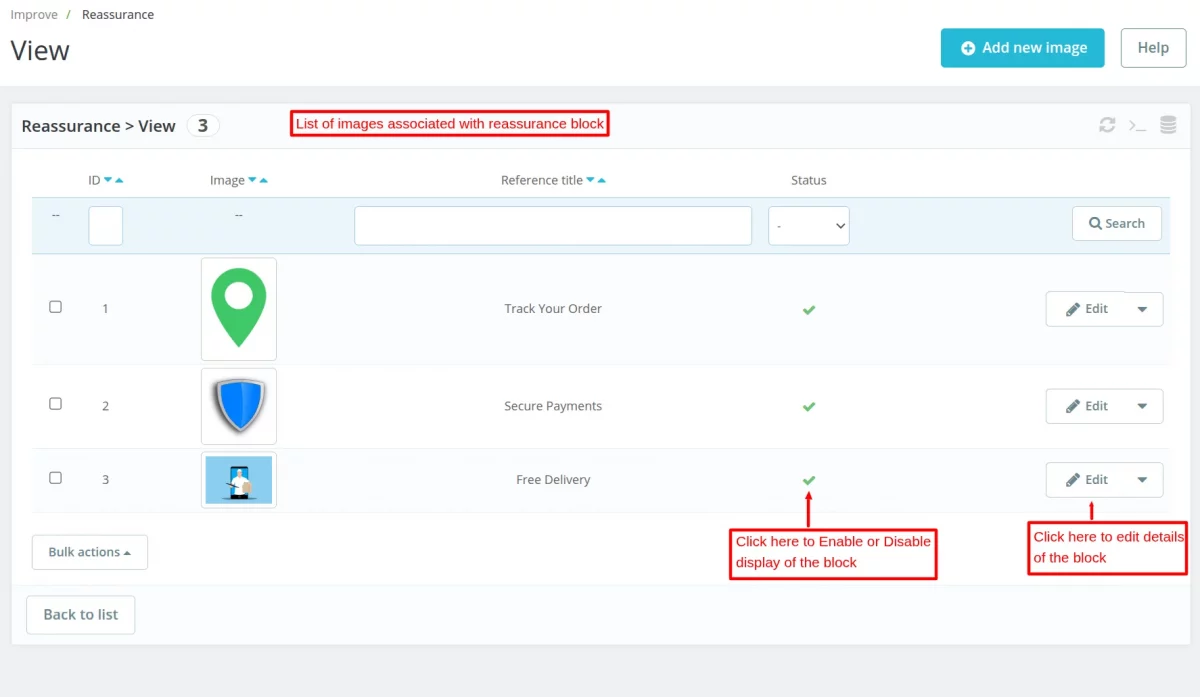Screen dimensions: 1200x697
Task: Edit the Secure Payments image
Action: tap(1086, 406)
